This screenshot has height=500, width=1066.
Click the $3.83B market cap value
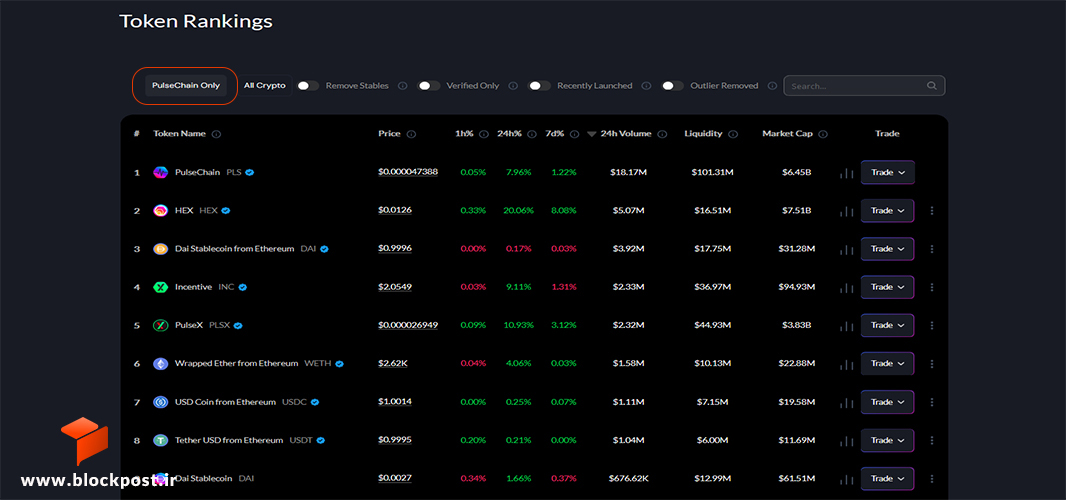tap(797, 325)
